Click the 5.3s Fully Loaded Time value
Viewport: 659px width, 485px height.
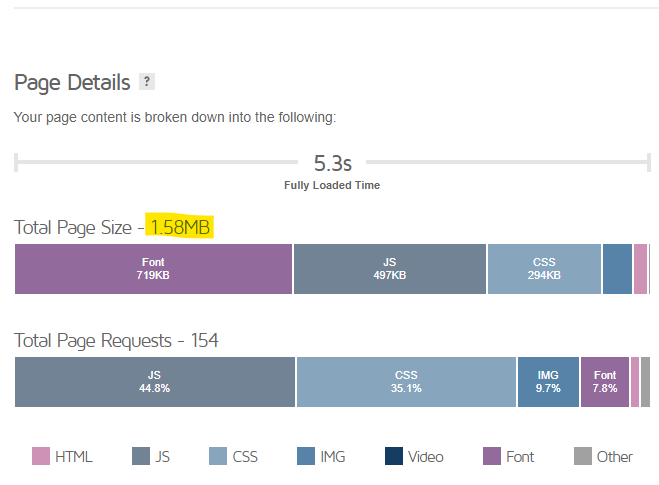click(332, 163)
